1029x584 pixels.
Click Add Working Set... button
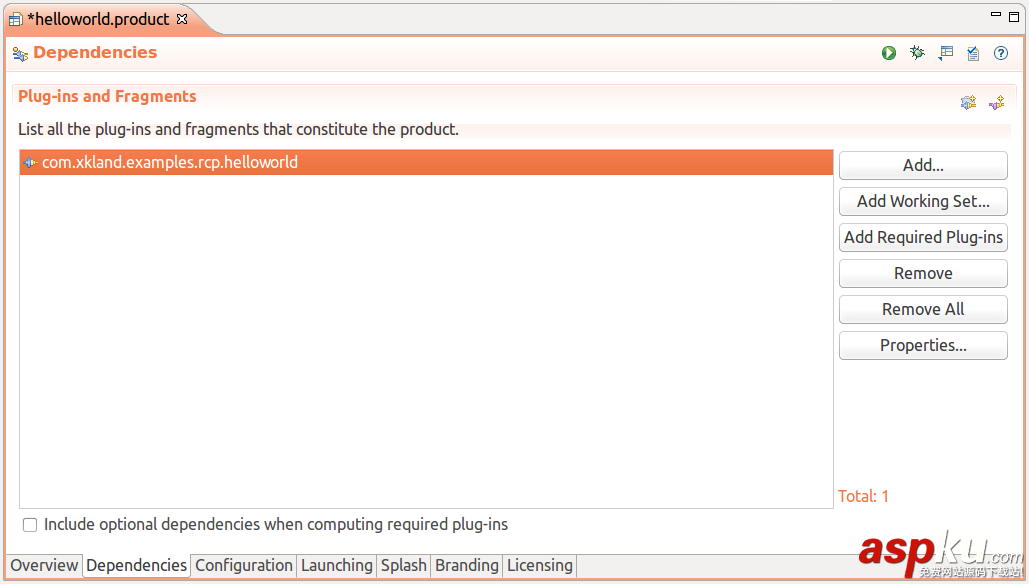point(923,202)
